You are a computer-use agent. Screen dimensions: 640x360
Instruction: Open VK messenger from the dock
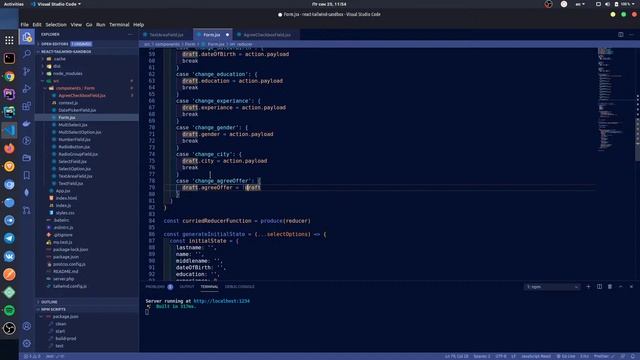pos(9,256)
